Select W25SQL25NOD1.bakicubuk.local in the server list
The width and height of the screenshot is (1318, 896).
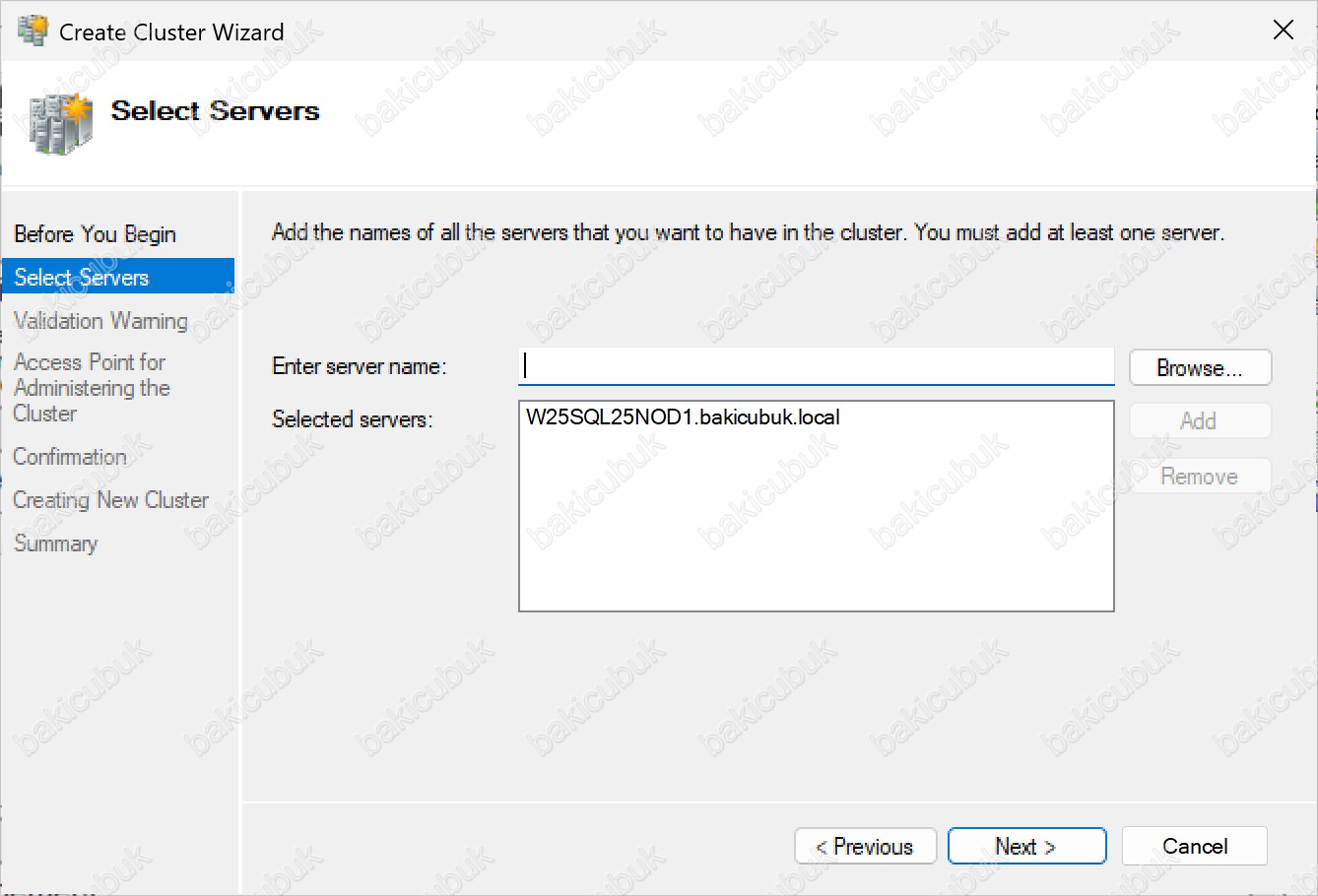[683, 417]
